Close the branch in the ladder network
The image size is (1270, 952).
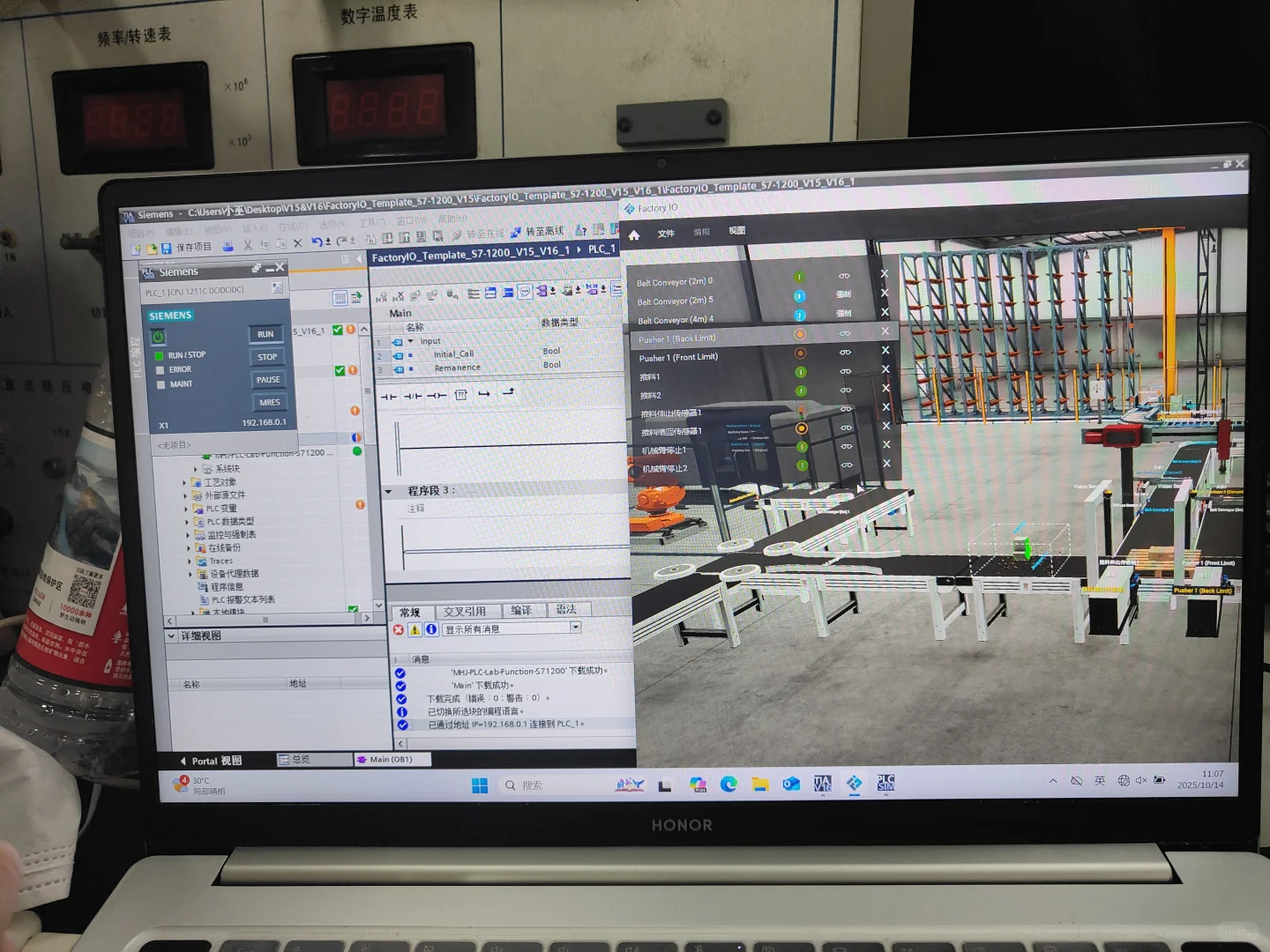point(508,392)
